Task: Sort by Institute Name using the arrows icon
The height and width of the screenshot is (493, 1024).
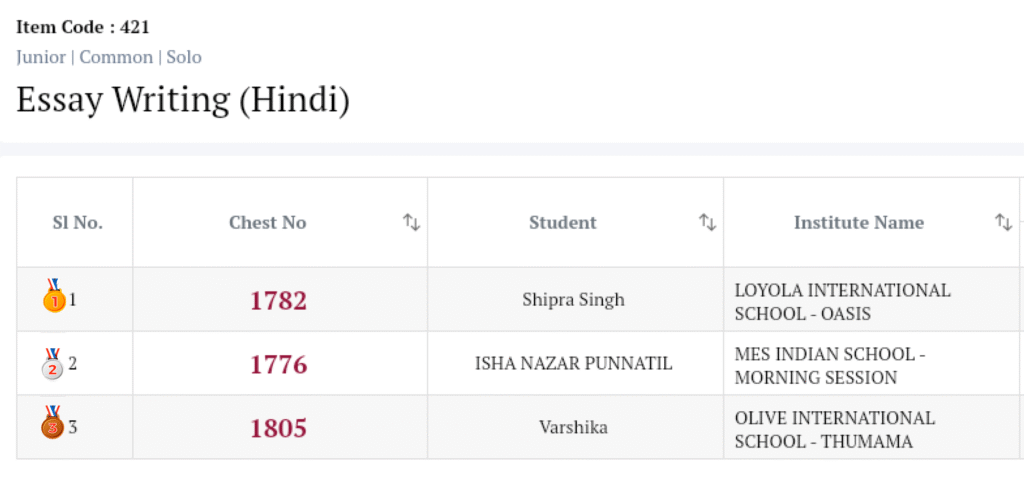Action: coord(1003,223)
